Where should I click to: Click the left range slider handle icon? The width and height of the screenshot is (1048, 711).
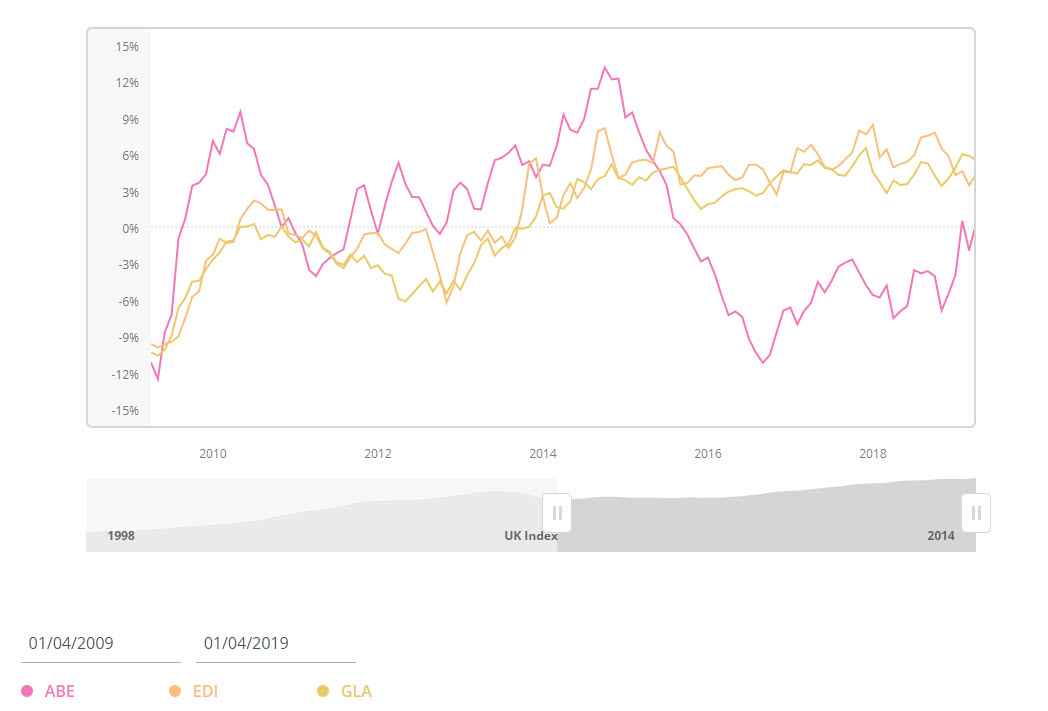coord(557,512)
